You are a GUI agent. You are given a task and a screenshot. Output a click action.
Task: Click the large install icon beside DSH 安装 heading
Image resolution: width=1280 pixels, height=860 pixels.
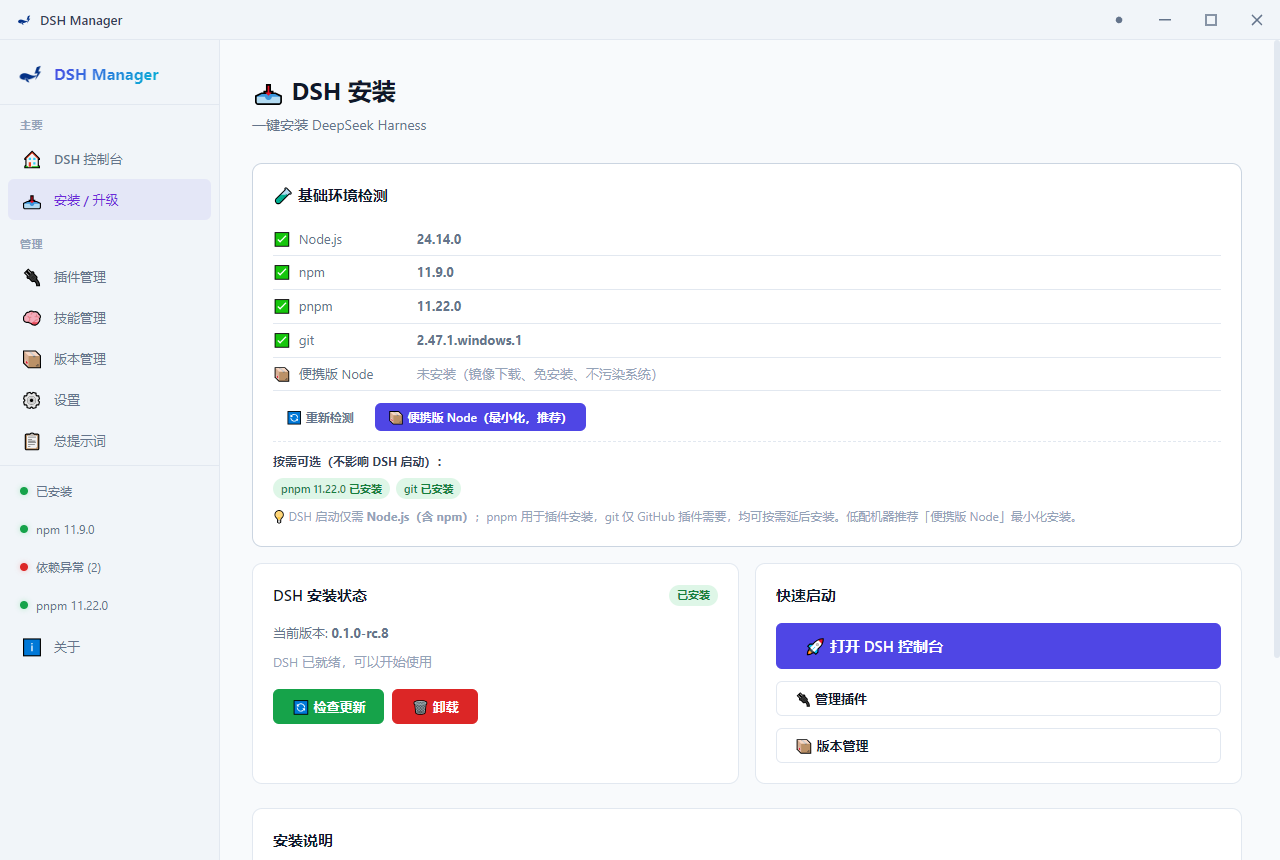pyautogui.click(x=268, y=93)
